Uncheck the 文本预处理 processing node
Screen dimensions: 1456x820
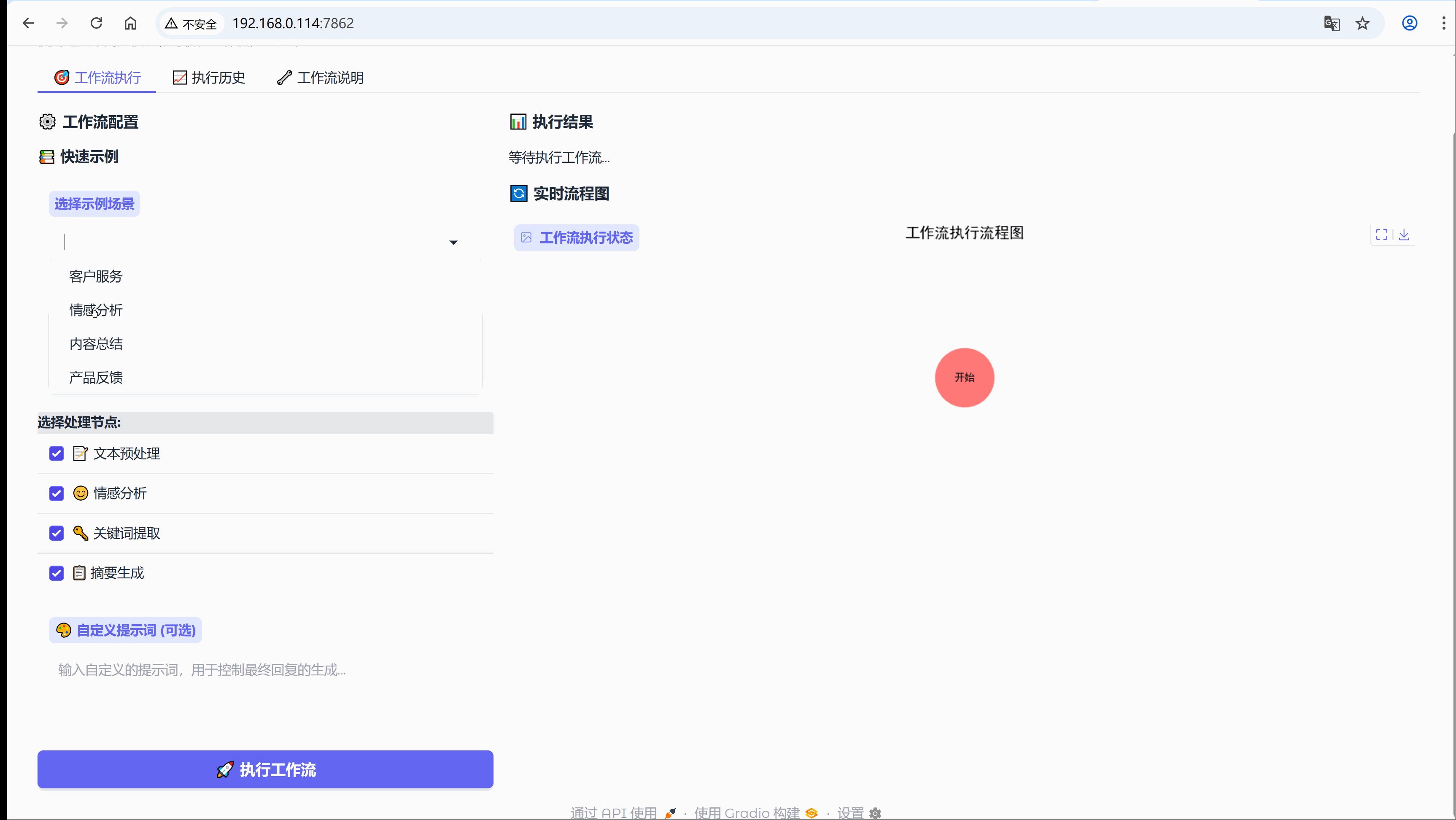(56, 453)
